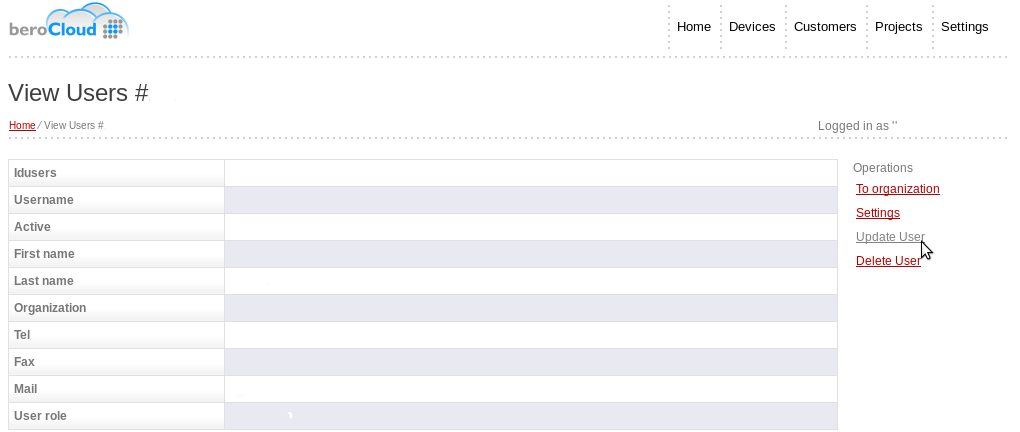Image resolution: width=1020 pixels, height=432 pixels.
Task: Click the Update User link
Action: [890, 237]
